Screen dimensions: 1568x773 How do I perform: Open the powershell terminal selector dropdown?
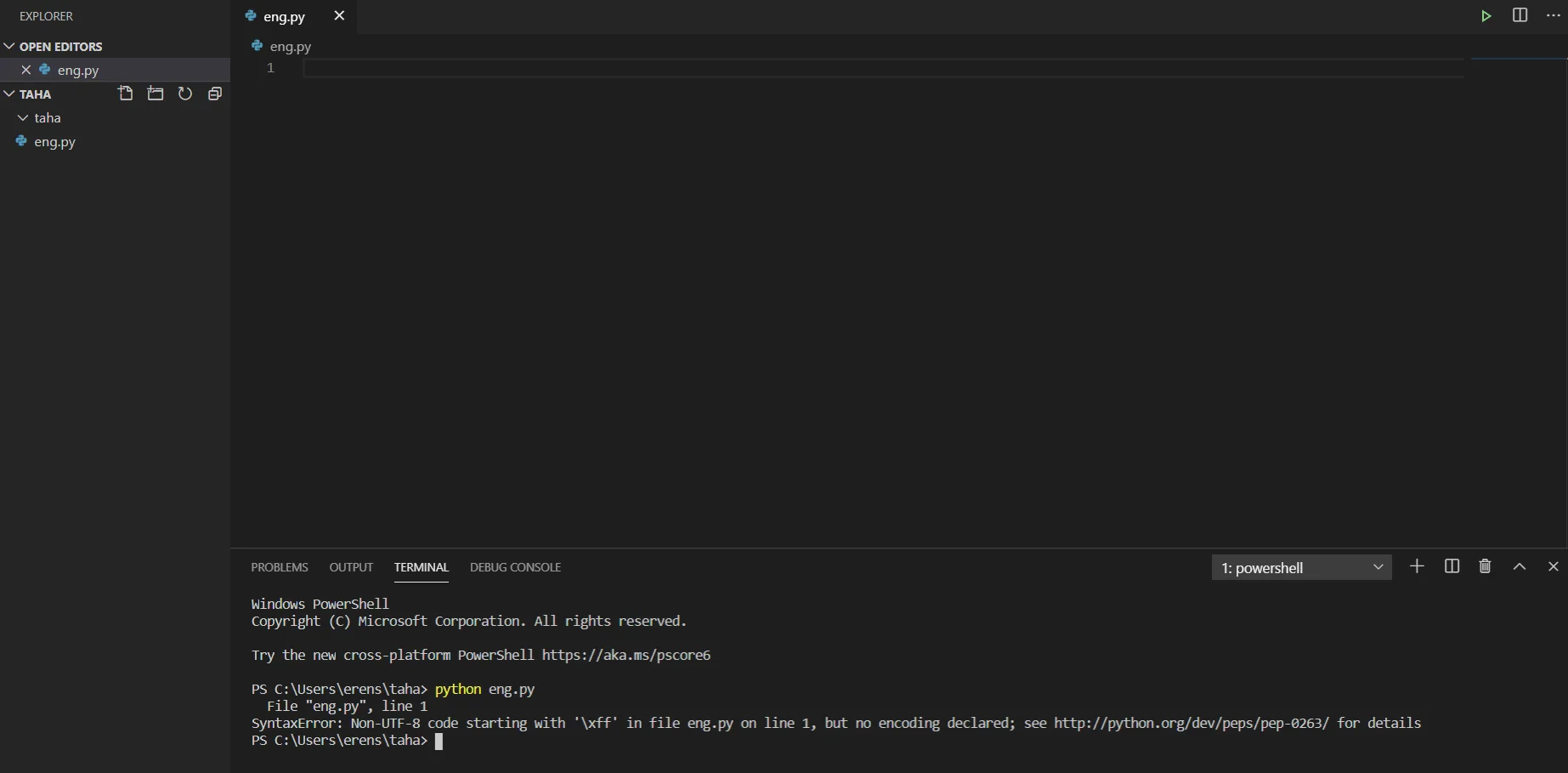1301,567
